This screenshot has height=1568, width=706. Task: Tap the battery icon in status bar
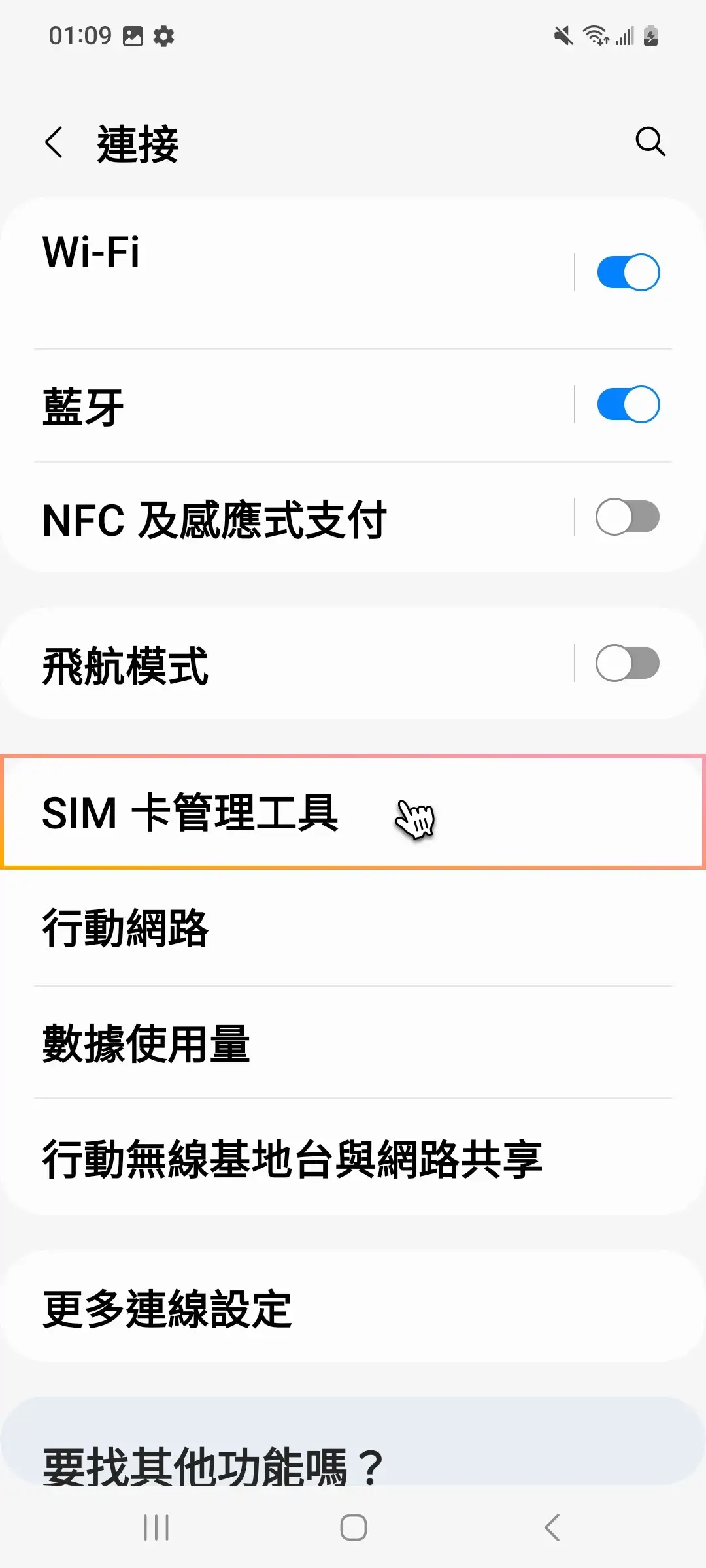(649, 36)
